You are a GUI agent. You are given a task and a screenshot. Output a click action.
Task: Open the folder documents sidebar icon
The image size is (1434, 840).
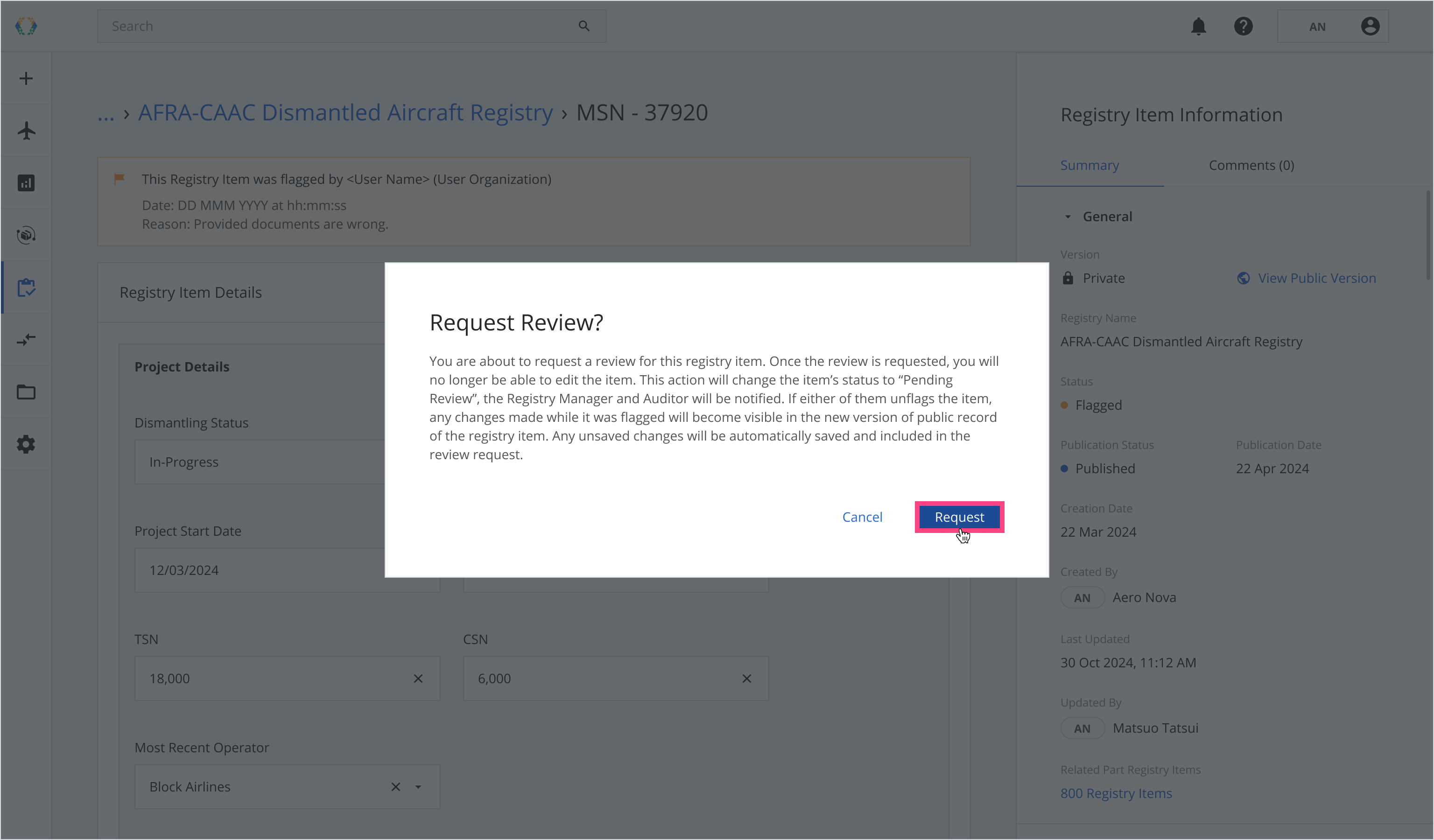point(26,392)
